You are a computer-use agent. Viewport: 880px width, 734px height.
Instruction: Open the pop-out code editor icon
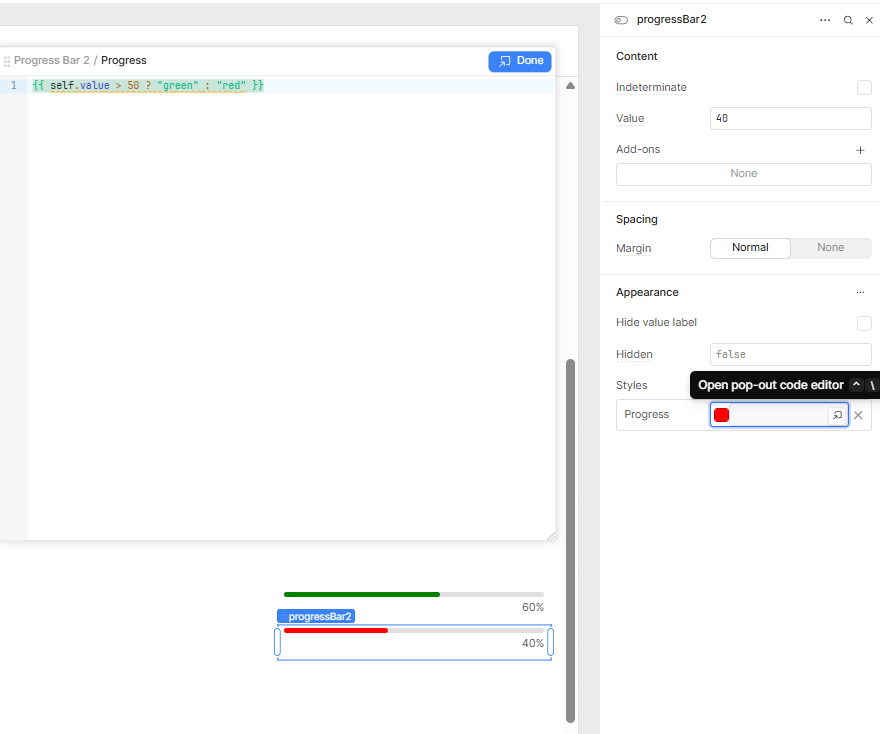pyautogui.click(x=838, y=415)
